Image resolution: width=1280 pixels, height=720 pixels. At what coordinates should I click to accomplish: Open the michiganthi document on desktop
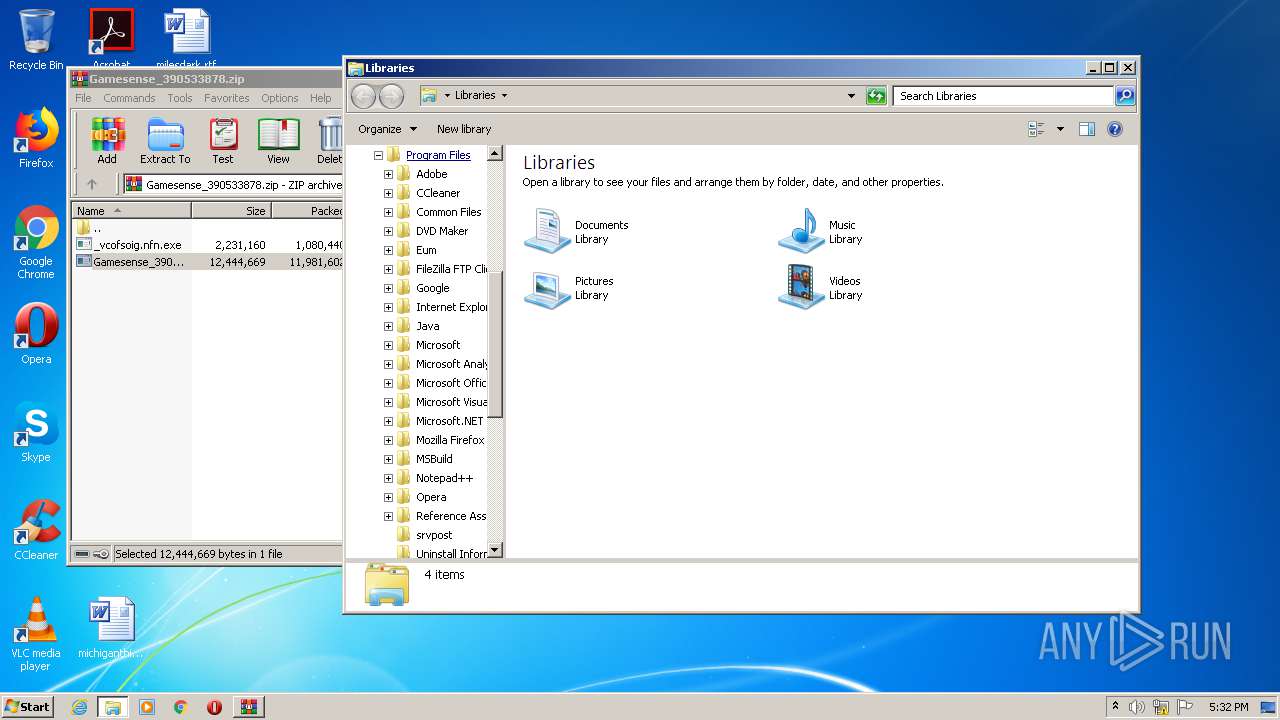[111, 628]
